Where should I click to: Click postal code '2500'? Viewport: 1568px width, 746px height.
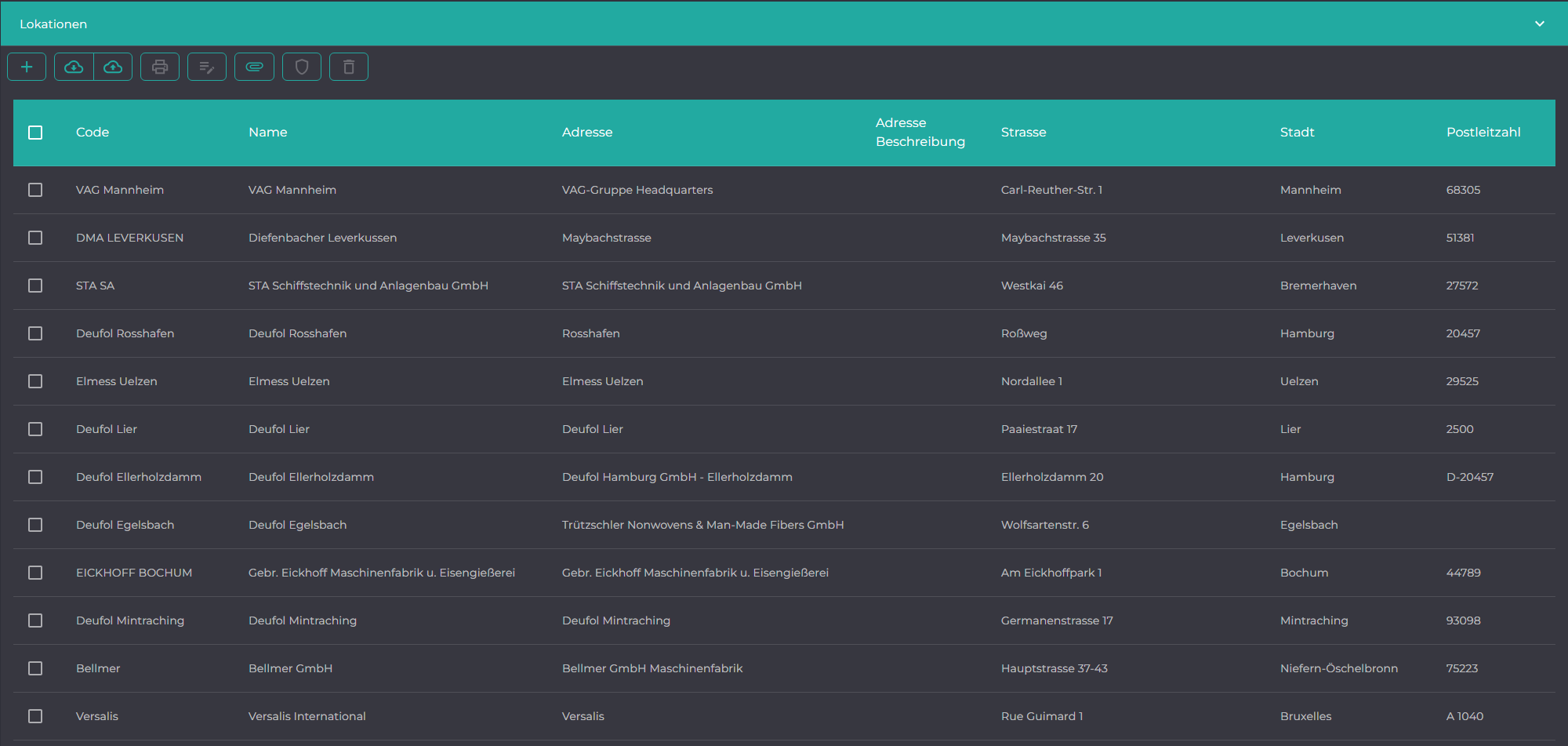[1460, 429]
